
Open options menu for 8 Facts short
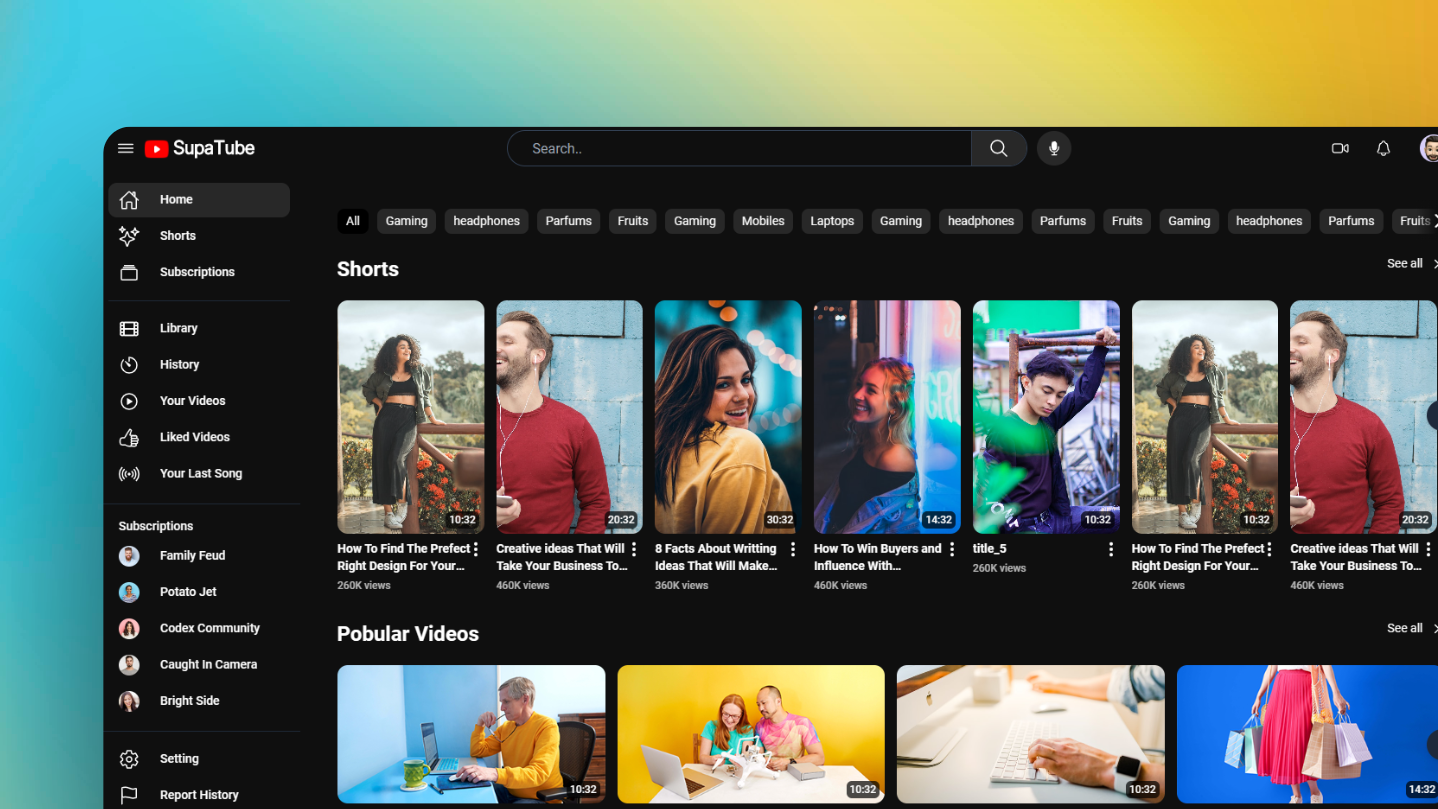tap(793, 549)
